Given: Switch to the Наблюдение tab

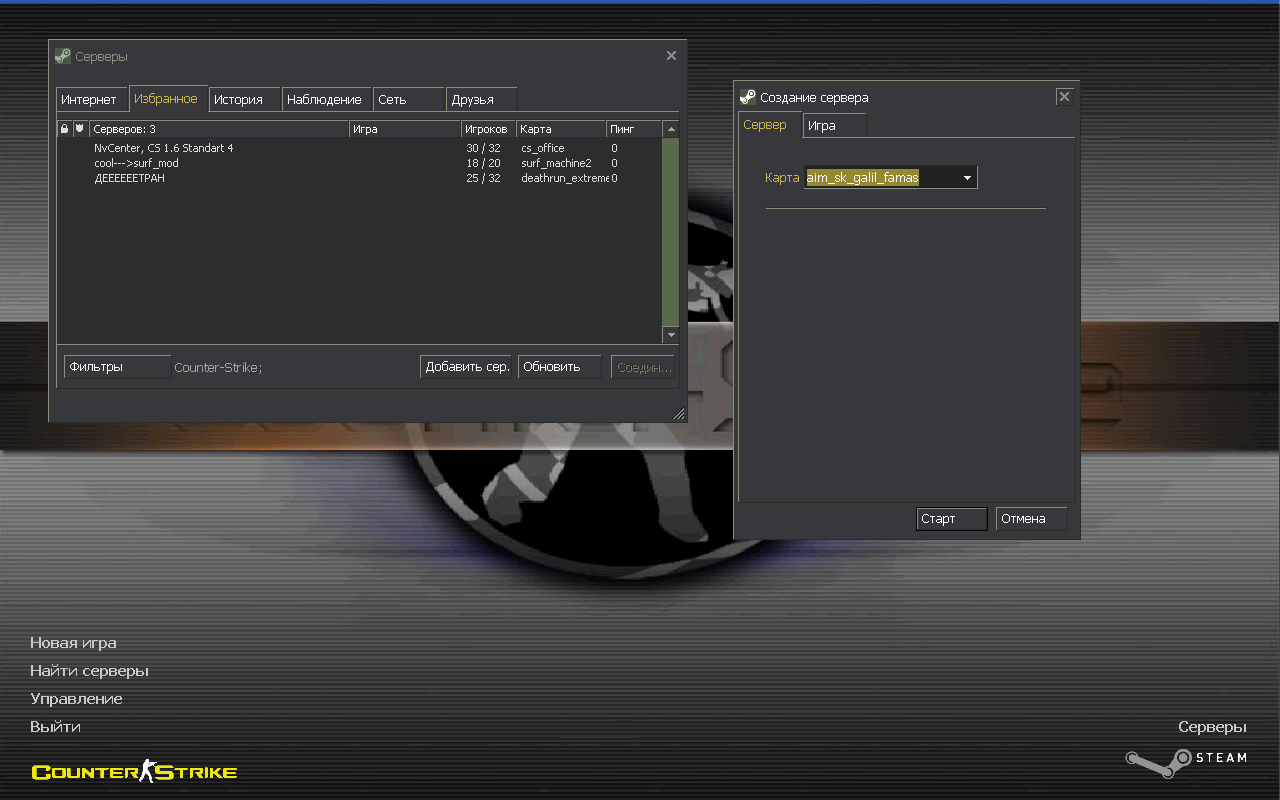Looking at the screenshot, I should [x=328, y=100].
